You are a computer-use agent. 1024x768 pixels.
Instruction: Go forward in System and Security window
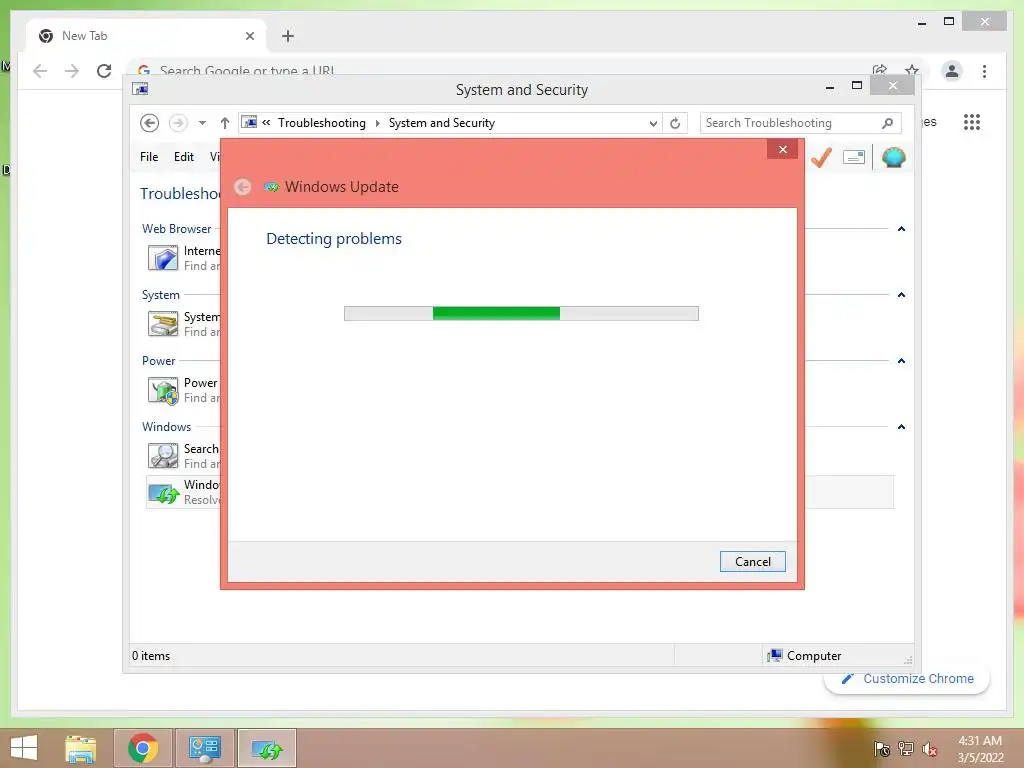click(x=178, y=123)
